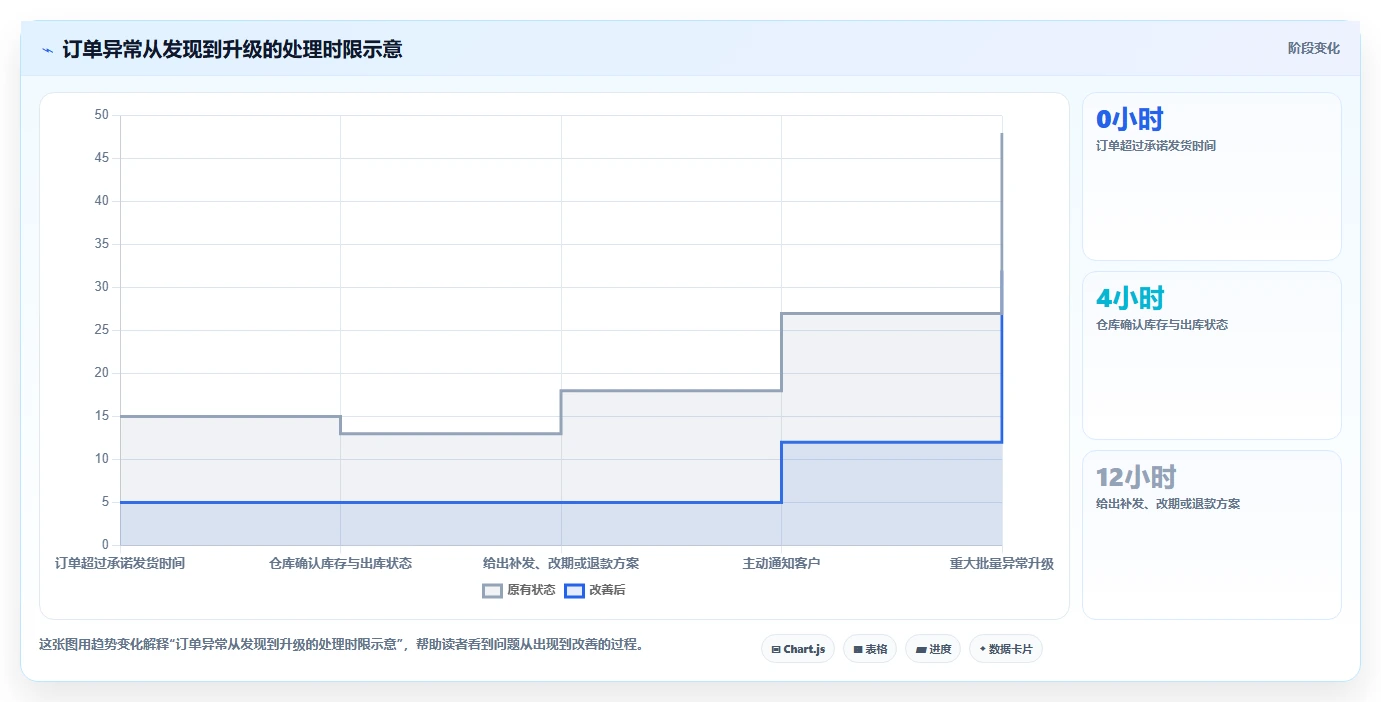Viewport: 1381px width, 702px height.
Task: Click the description text below the chart
Action: point(341,645)
